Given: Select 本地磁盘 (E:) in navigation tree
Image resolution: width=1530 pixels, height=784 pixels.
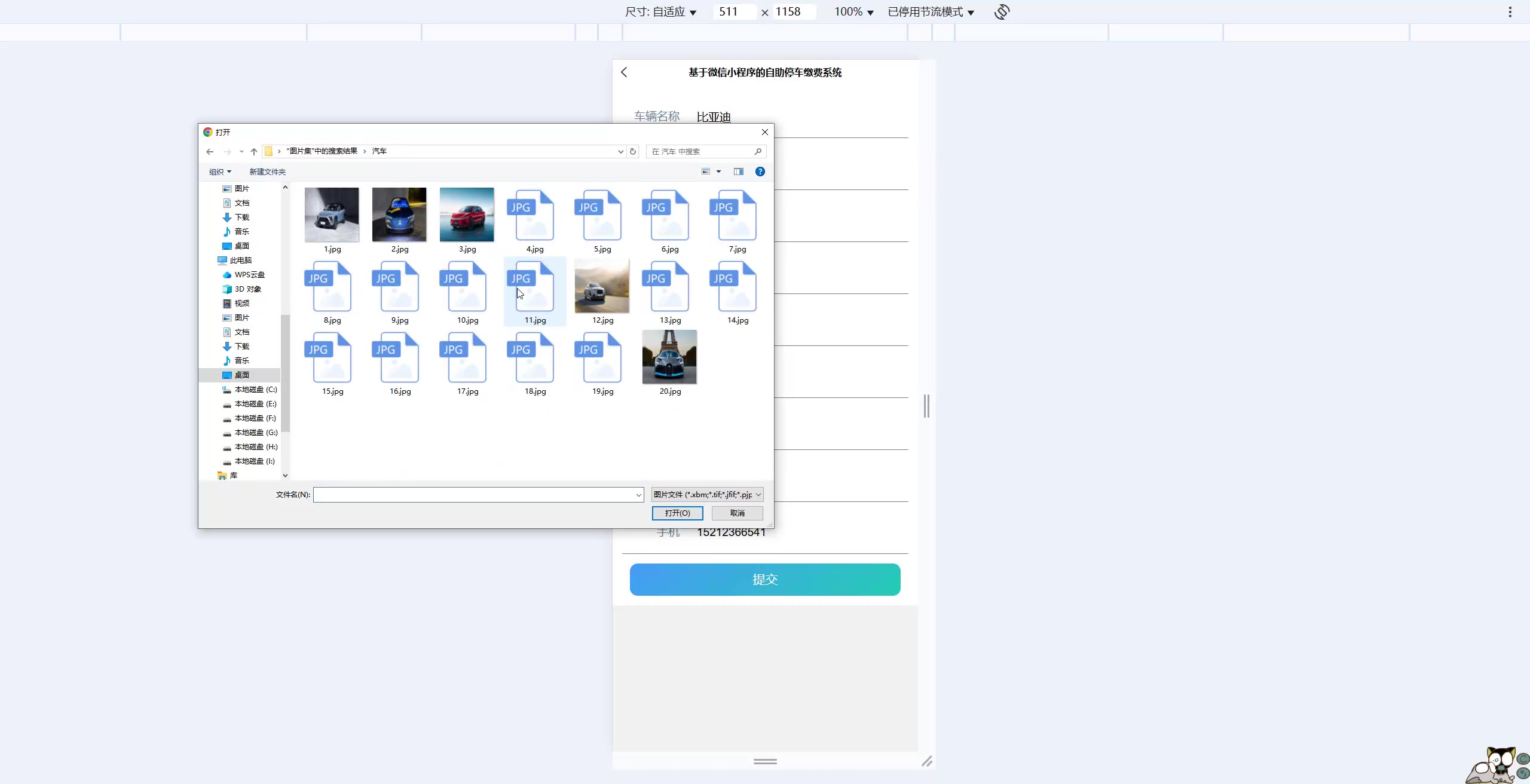Looking at the screenshot, I should pos(255,404).
